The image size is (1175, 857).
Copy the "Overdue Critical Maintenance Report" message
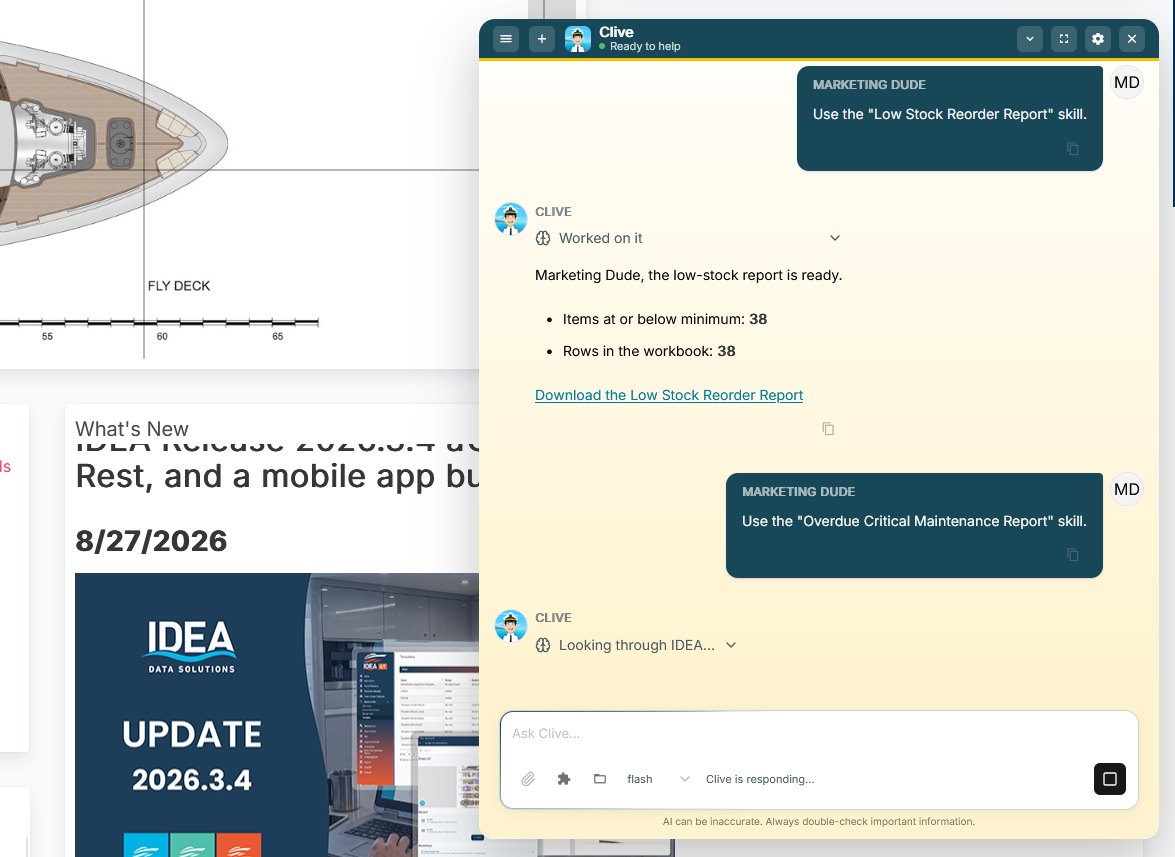coord(1072,554)
